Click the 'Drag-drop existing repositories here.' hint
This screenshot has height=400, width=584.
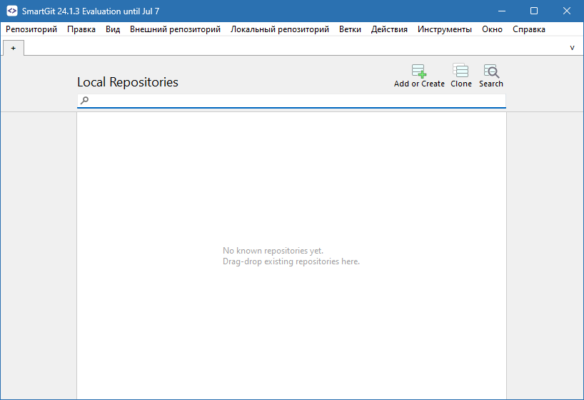[x=291, y=261]
